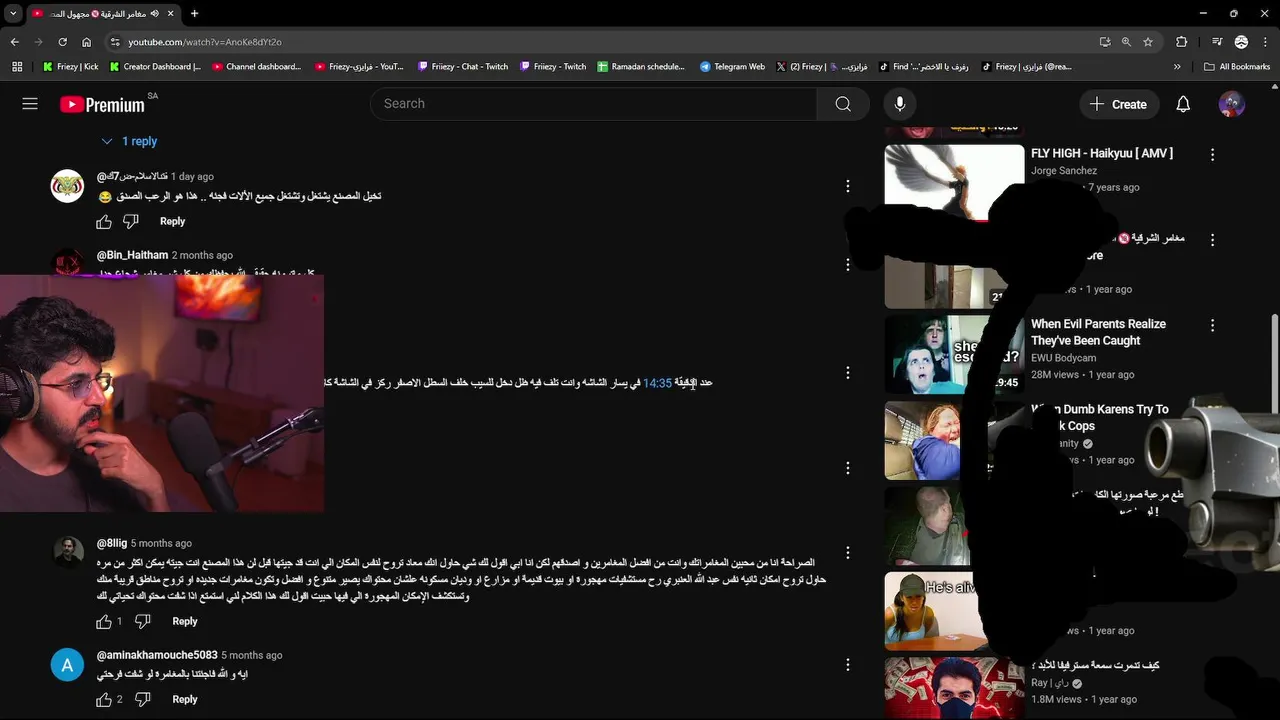Screen dimensions: 1280x720
Task: Open more options on @8llig's comment
Action: click(x=848, y=552)
